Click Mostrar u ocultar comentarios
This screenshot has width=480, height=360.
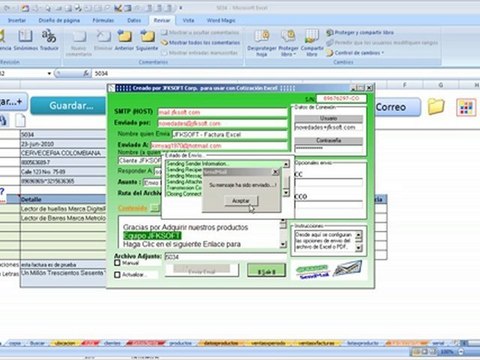coord(200,33)
